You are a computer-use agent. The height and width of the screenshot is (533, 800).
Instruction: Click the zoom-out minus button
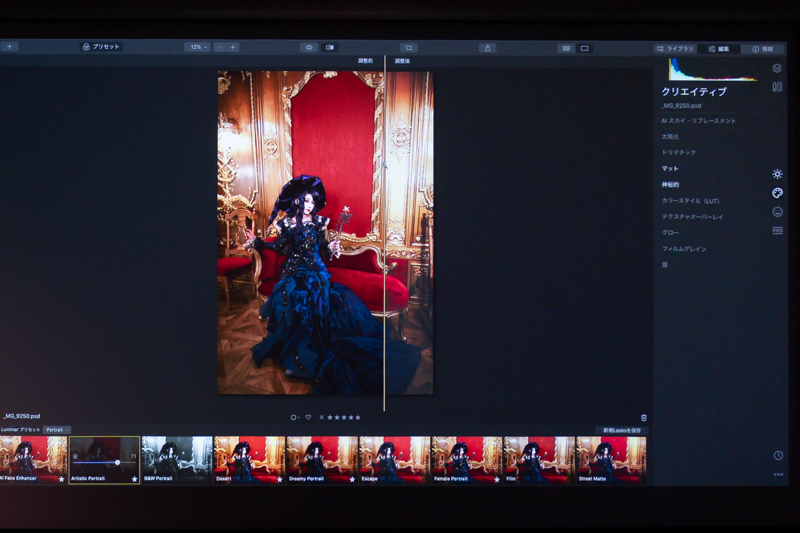220,47
